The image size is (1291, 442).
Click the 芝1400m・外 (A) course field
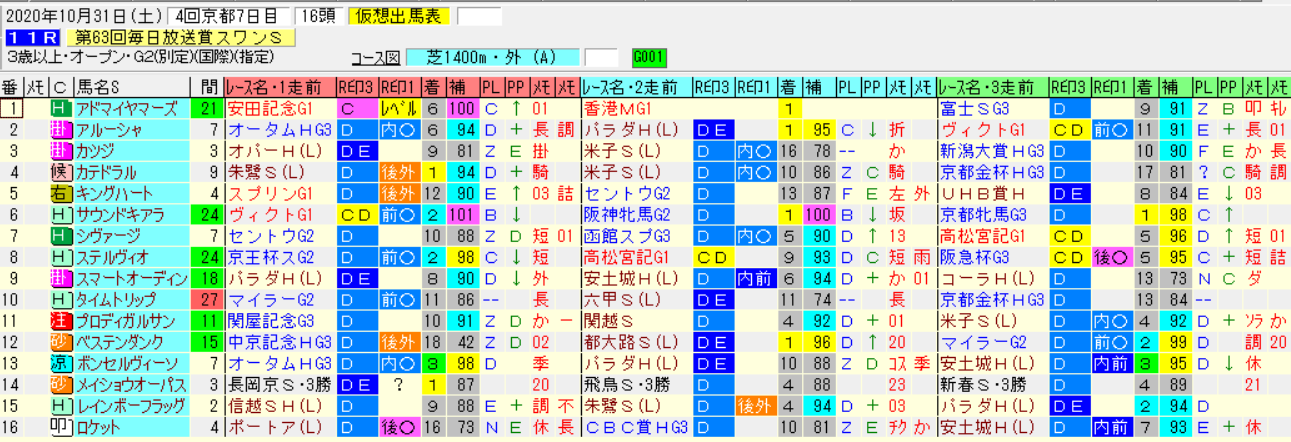click(x=493, y=58)
